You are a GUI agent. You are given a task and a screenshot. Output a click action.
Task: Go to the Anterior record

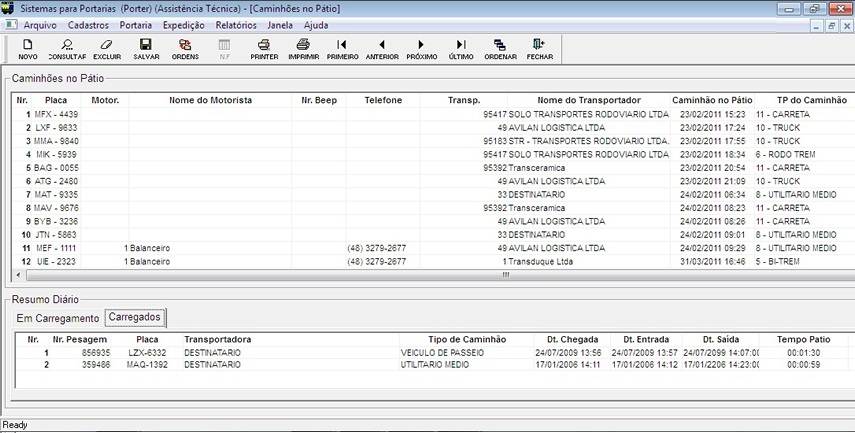click(382, 49)
